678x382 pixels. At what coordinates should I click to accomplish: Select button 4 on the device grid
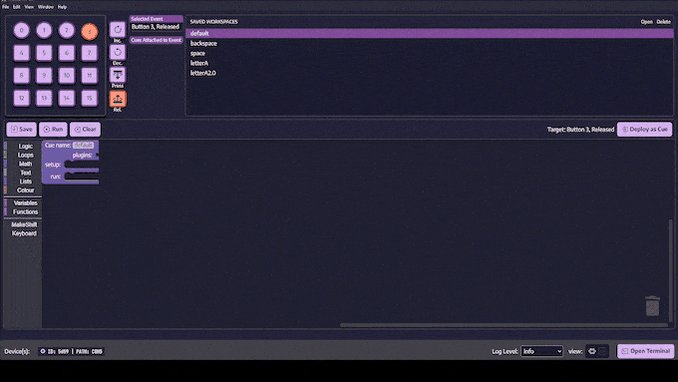pos(22,53)
